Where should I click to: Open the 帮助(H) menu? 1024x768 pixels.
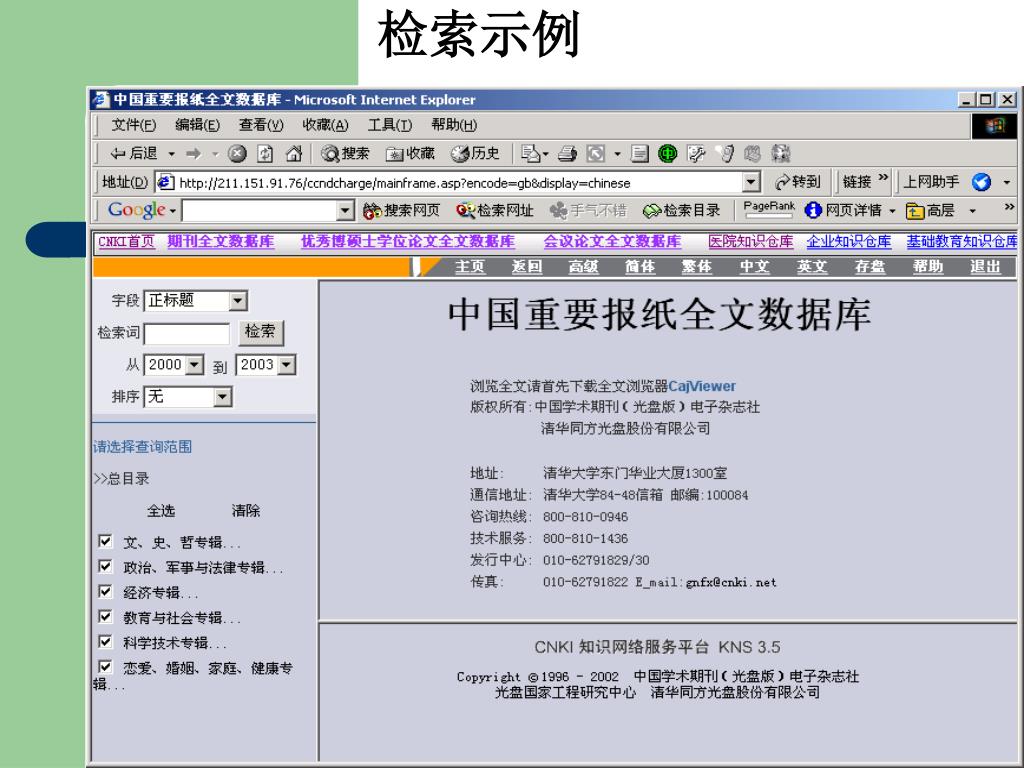coord(454,125)
